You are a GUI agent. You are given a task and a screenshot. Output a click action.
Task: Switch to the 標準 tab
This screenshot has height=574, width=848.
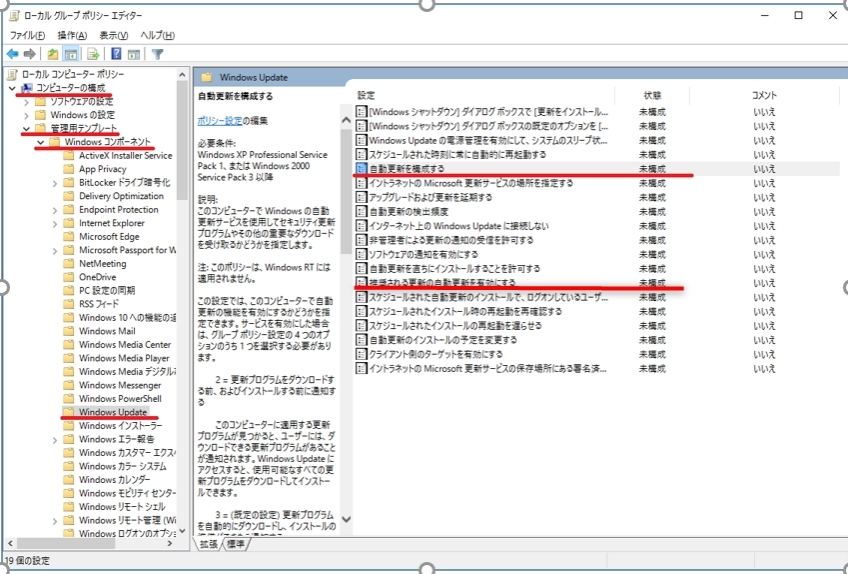236,544
